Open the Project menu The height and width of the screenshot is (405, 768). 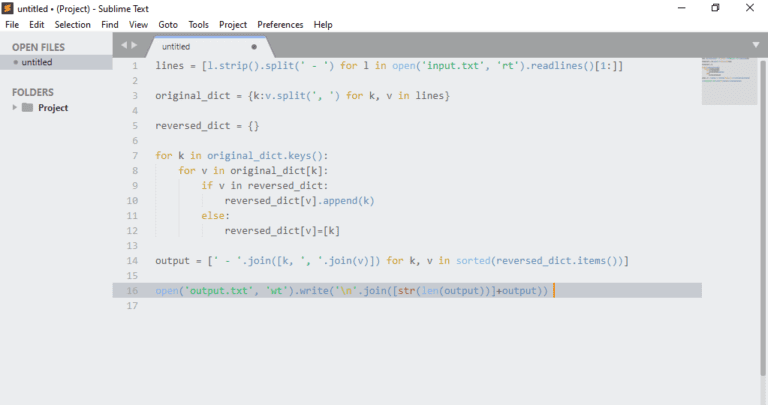[233, 24]
